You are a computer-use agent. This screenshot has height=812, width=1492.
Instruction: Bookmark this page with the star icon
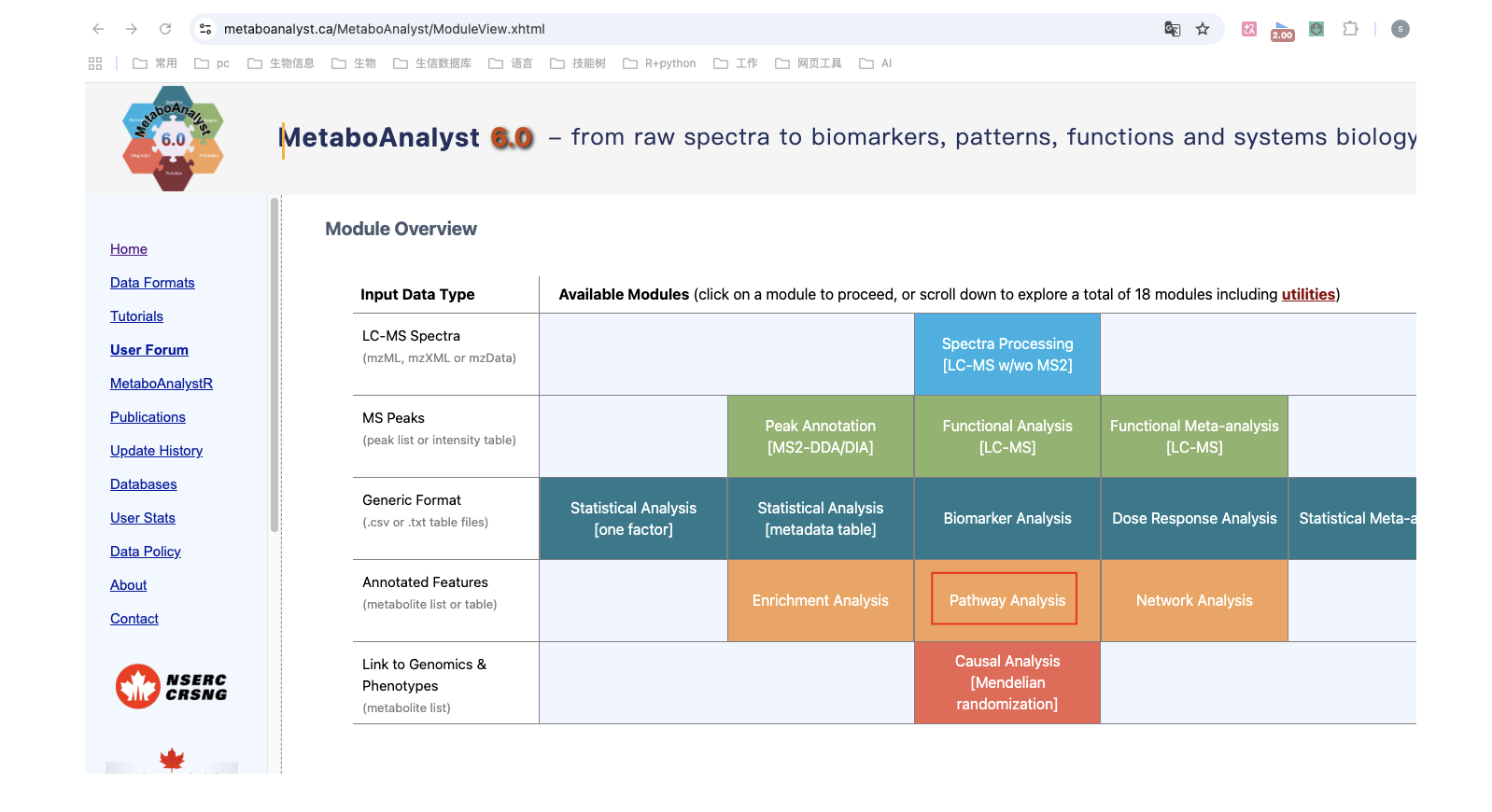point(1203,29)
